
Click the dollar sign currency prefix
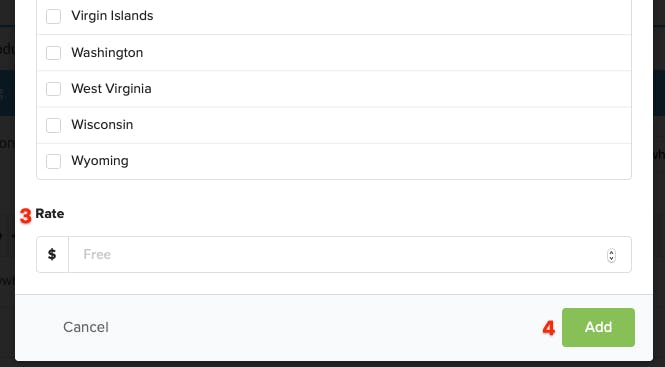click(x=52, y=255)
